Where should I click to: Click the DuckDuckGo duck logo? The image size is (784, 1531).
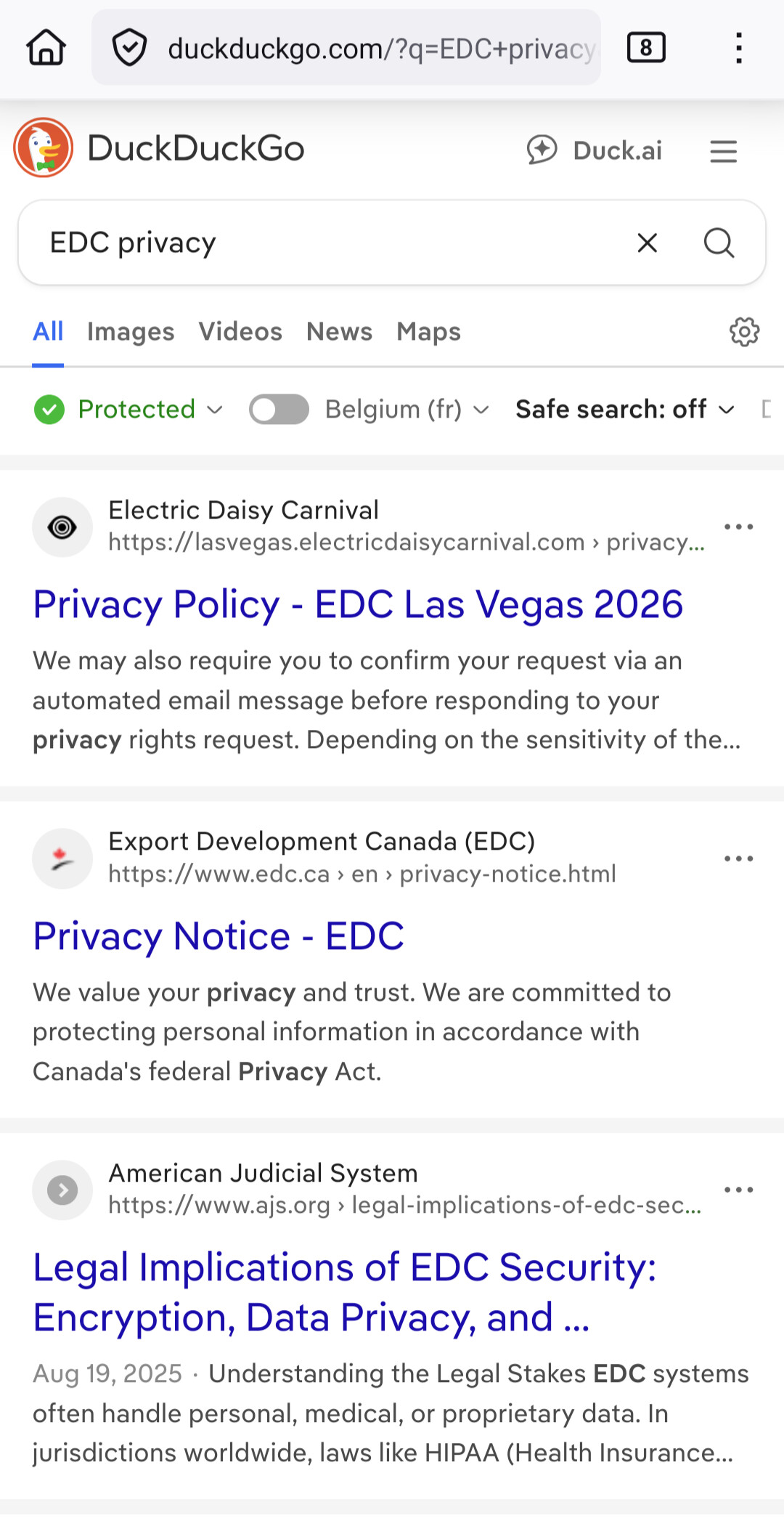point(44,148)
